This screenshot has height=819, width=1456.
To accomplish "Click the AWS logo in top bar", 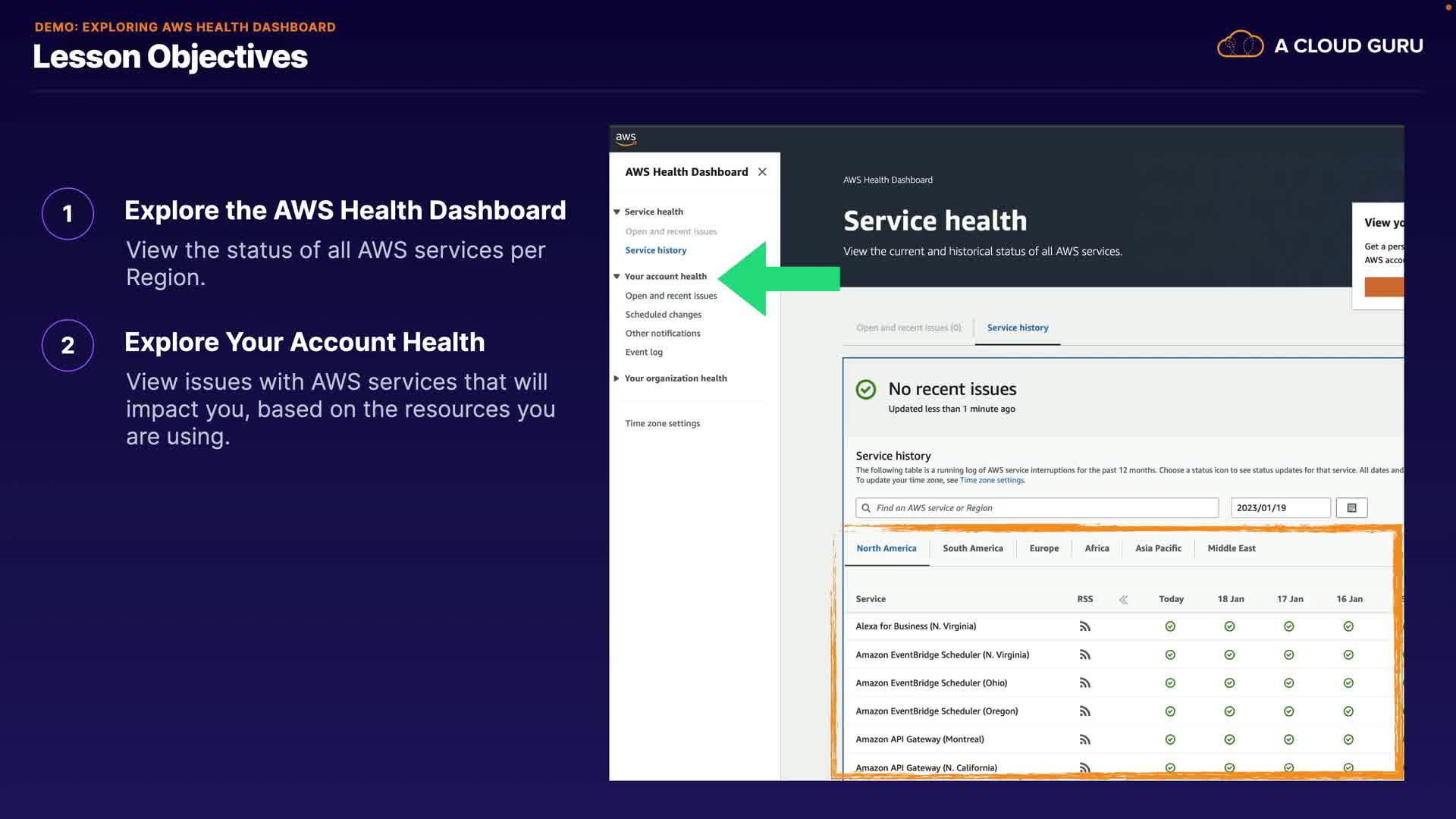I will coord(626,138).
